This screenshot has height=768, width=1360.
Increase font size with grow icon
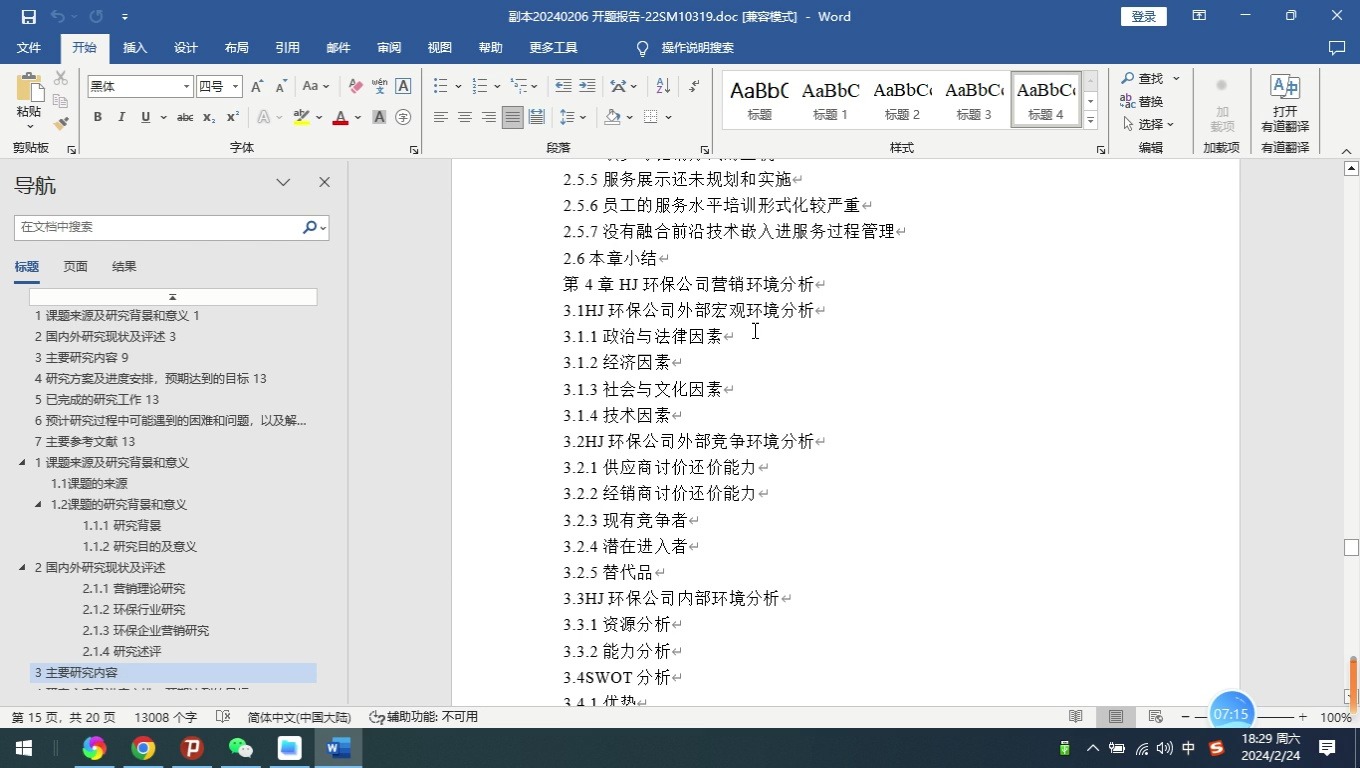click(x=257, y=86)
